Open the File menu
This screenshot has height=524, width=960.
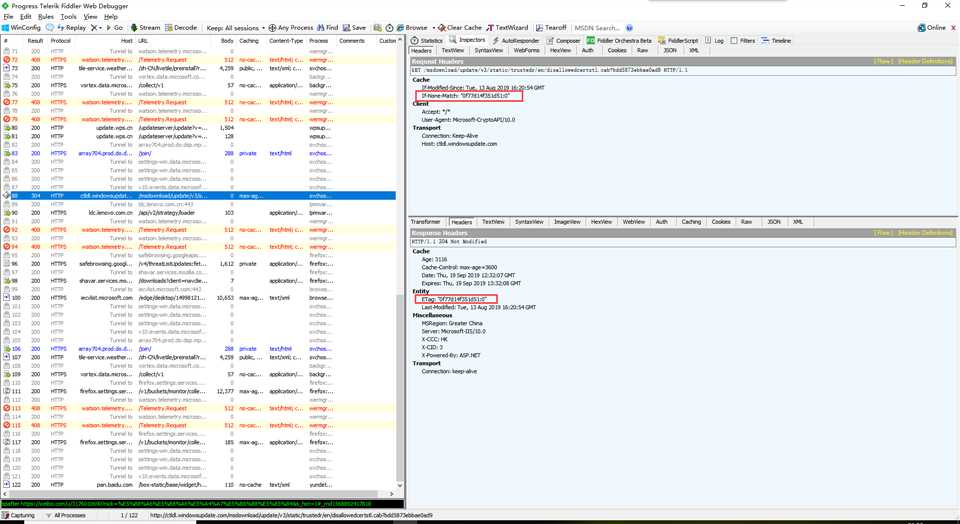tap(8, 17)
